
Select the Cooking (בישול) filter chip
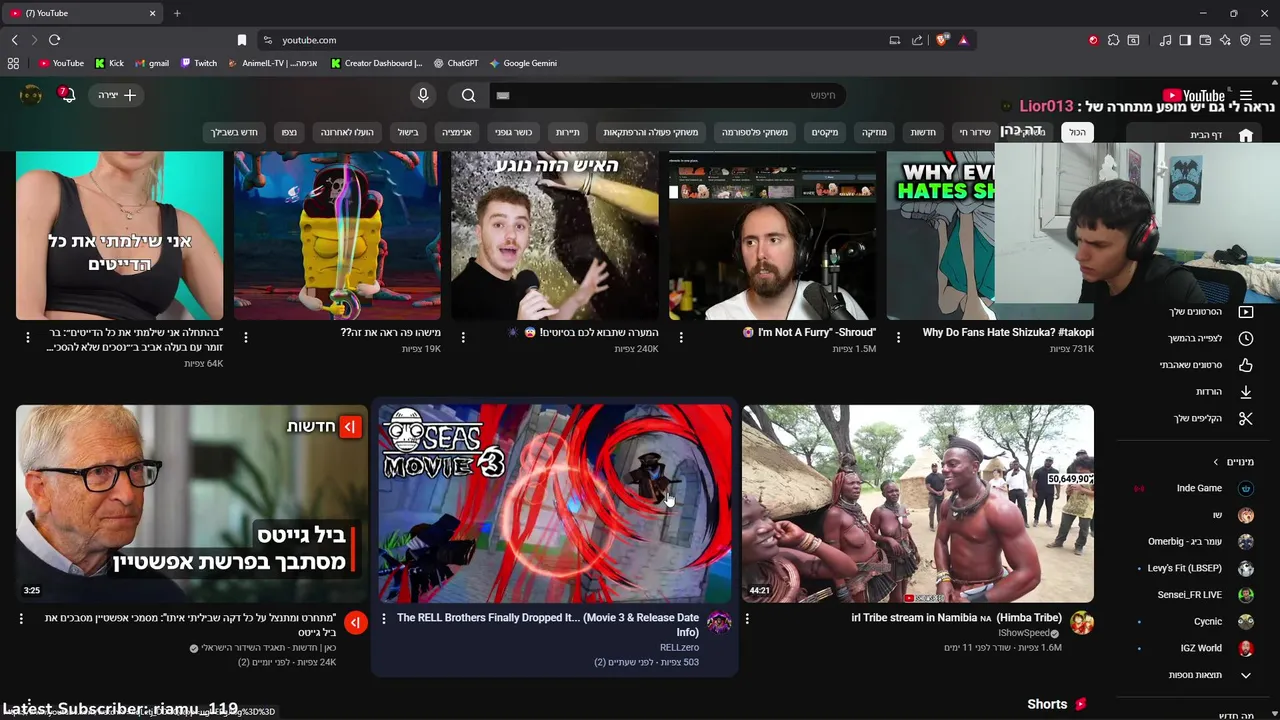point(408,132)
